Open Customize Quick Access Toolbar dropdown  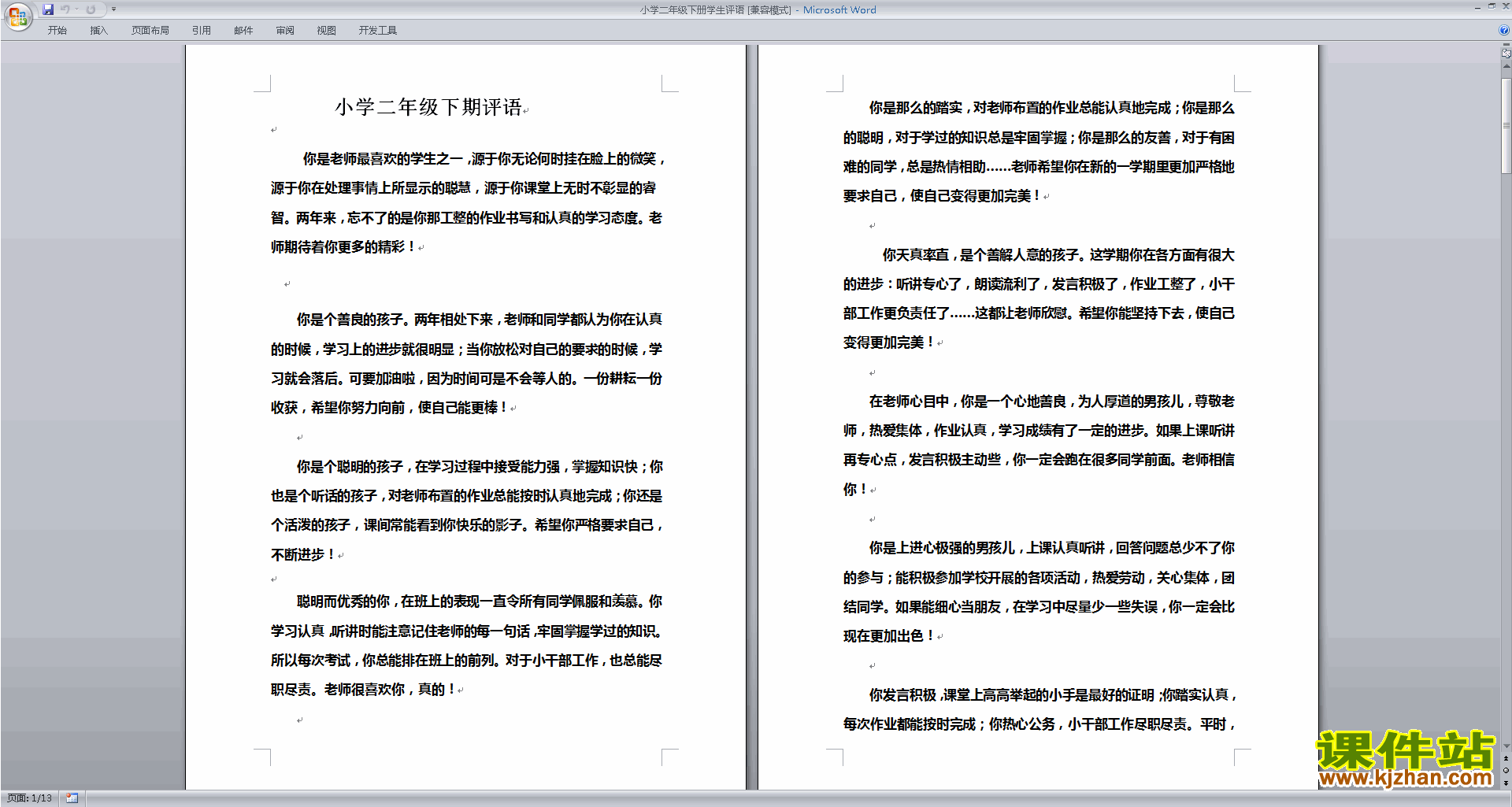coord(113,9)
